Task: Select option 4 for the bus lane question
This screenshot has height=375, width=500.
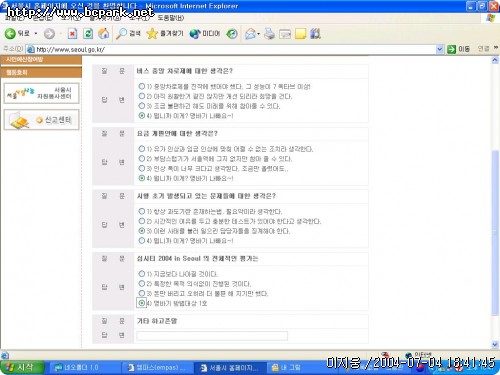Action: 141,115
